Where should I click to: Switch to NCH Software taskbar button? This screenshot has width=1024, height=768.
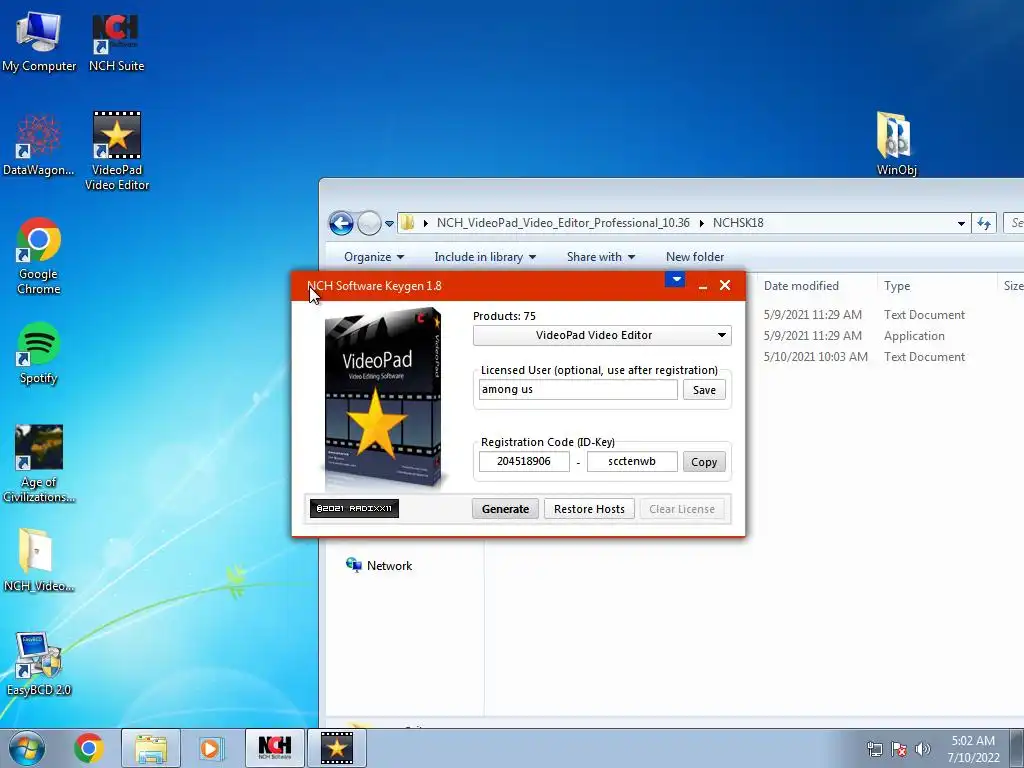pyautogui.click(x=275, y=748)
